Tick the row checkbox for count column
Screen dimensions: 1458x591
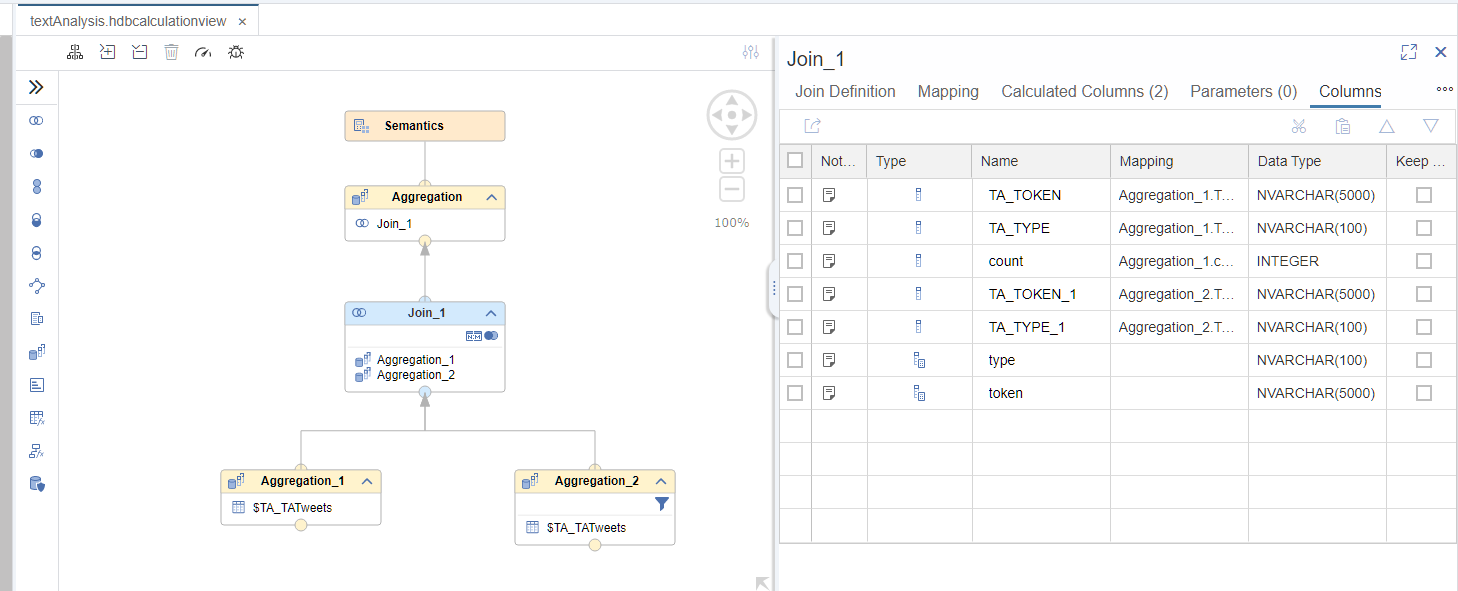pyautogui.click(x=795, y=261)
